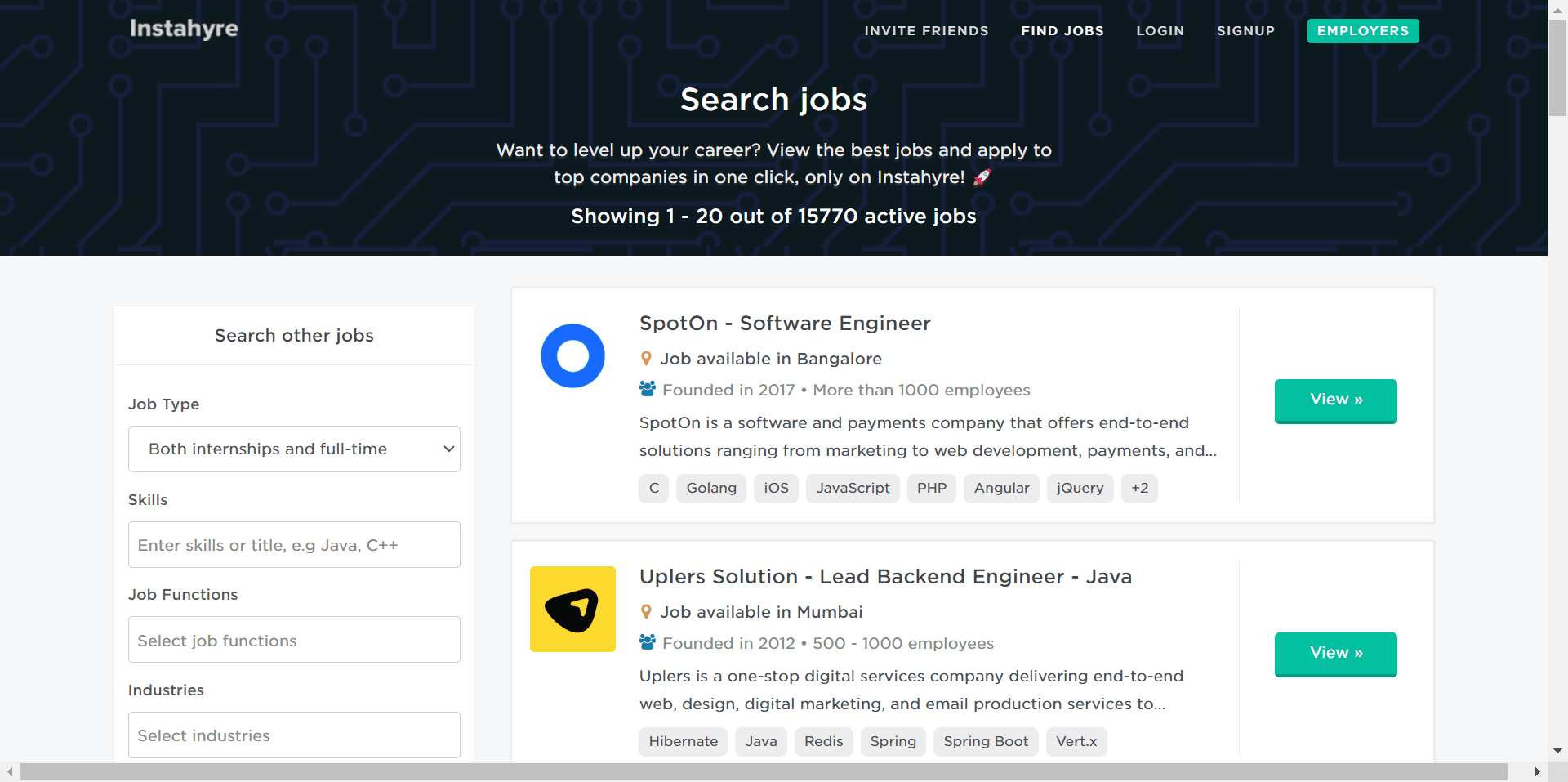This screenshot has height=782, width=1568.
Task: Open the Select job functions field
Action: click(x=294, y=640)
